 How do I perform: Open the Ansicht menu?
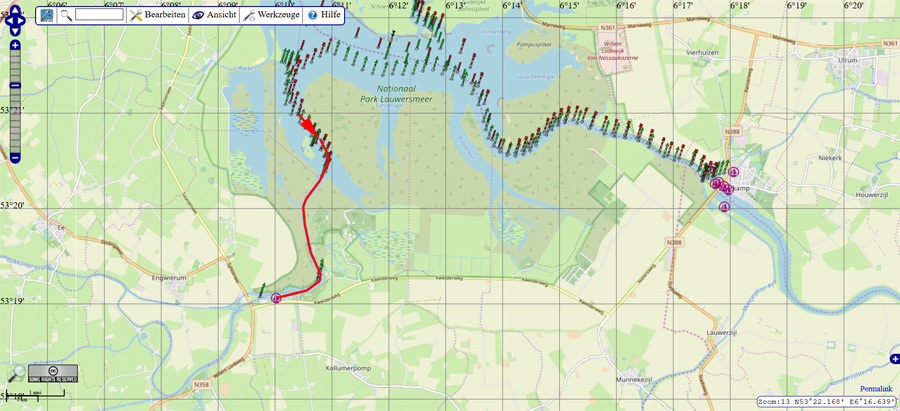tap(214, 15)
